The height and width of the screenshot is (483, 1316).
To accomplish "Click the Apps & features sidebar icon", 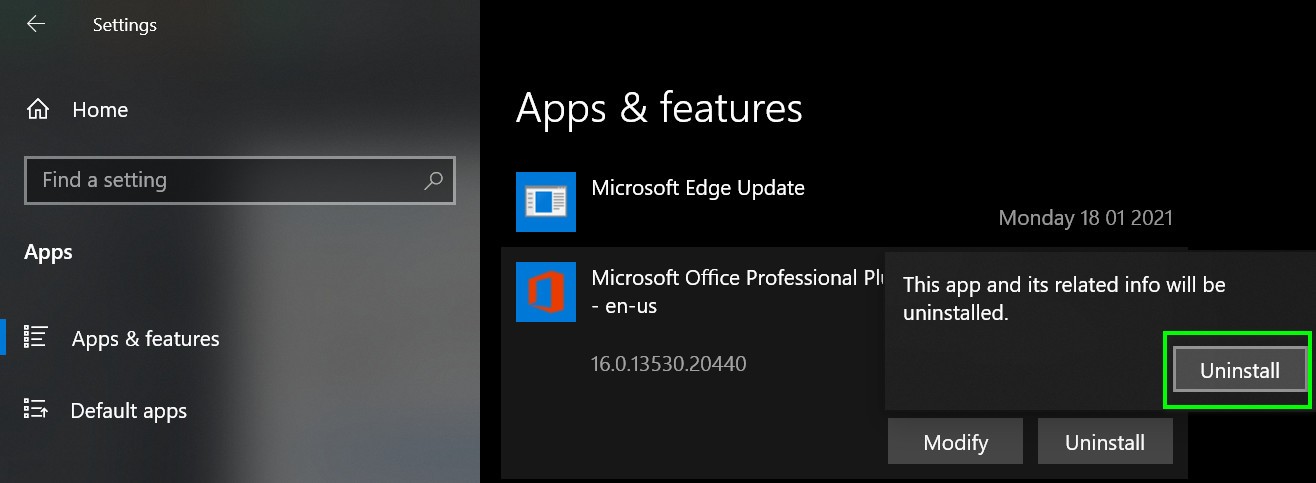I will pyautogui.click(x=36, y=337).
